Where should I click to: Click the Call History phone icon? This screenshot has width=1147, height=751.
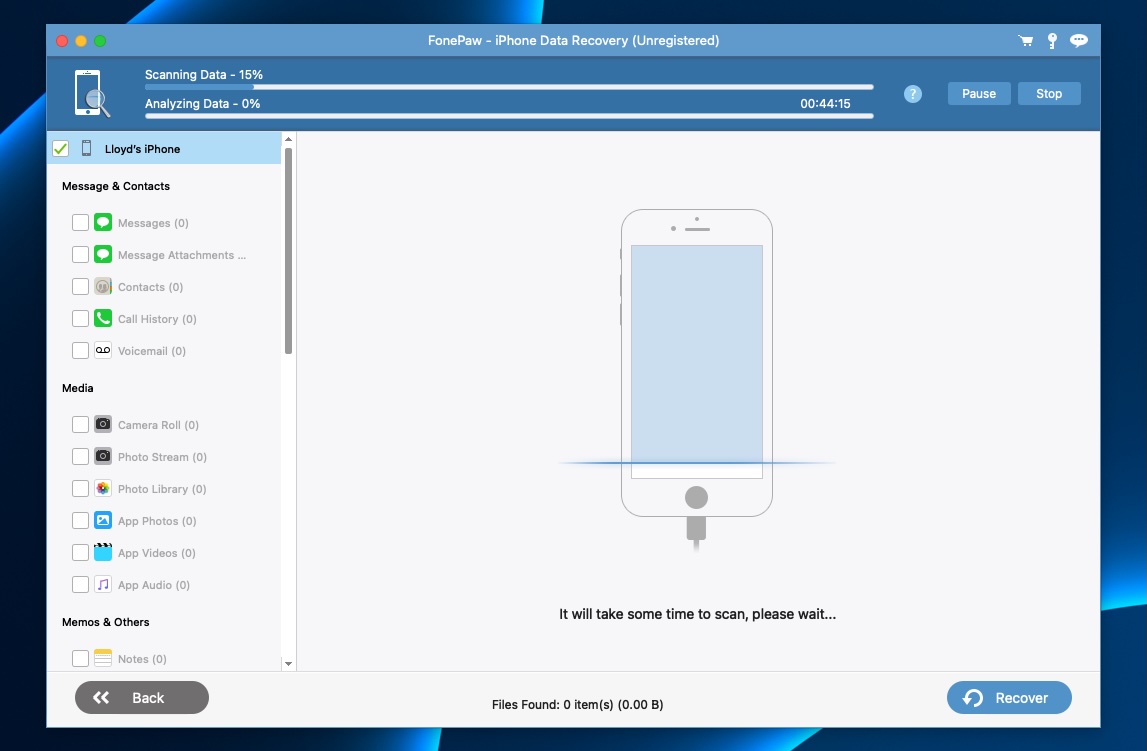coord(103,319)
